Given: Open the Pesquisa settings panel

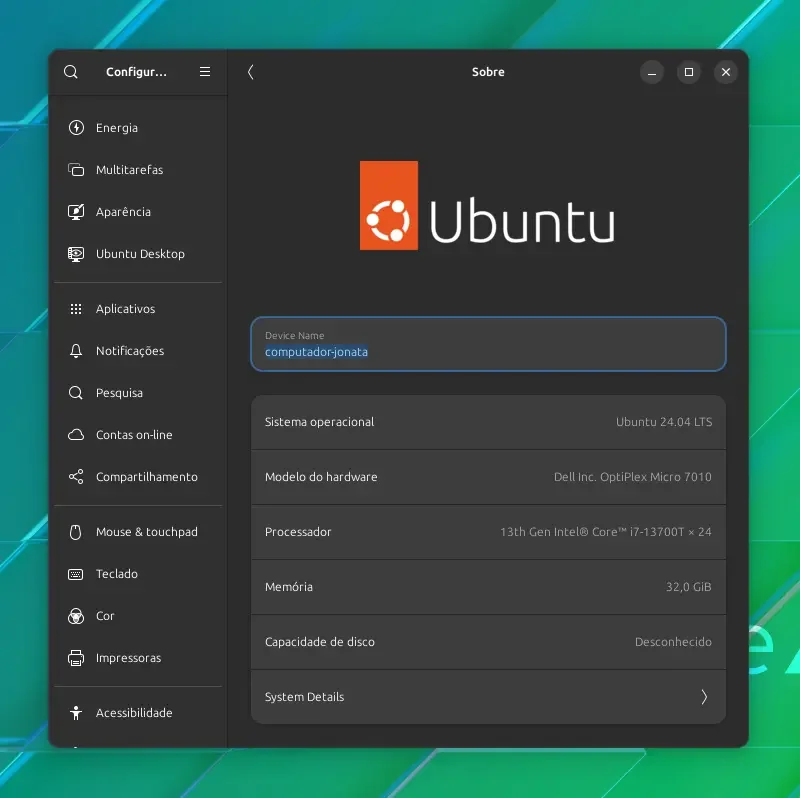Looking at the screenshot, I should (x=138, y=393).
